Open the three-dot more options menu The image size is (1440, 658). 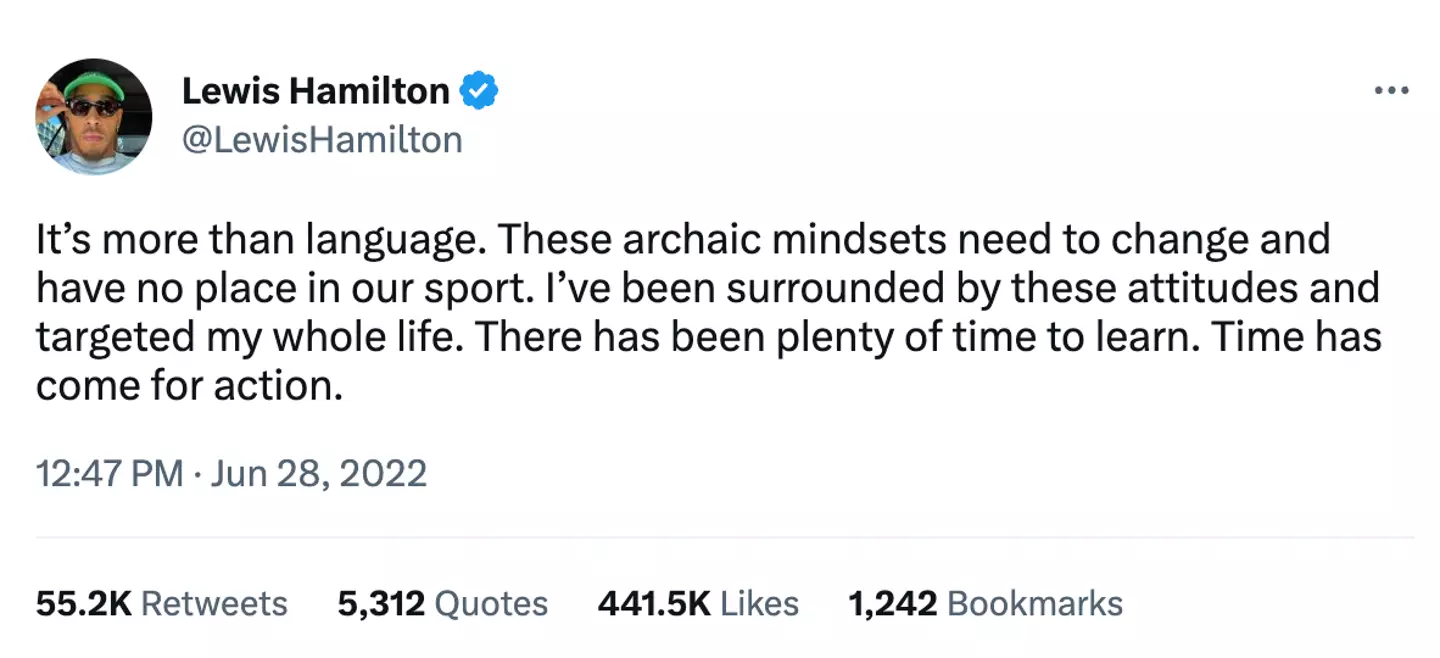pos(1391,91)
